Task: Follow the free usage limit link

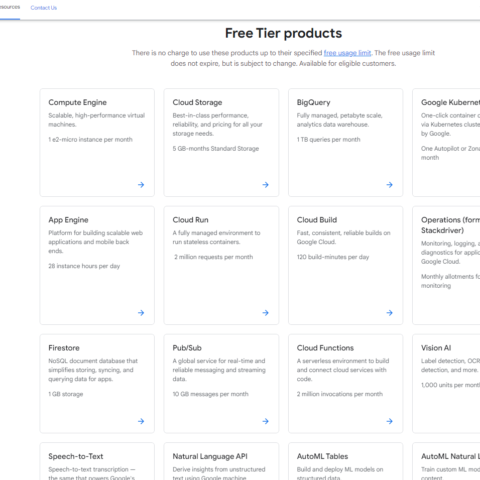Action: coord(347,53)
